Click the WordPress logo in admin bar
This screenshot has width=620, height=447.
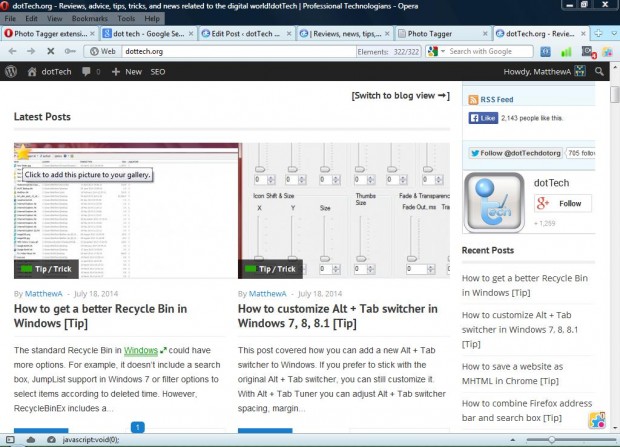tap(11, 72)
